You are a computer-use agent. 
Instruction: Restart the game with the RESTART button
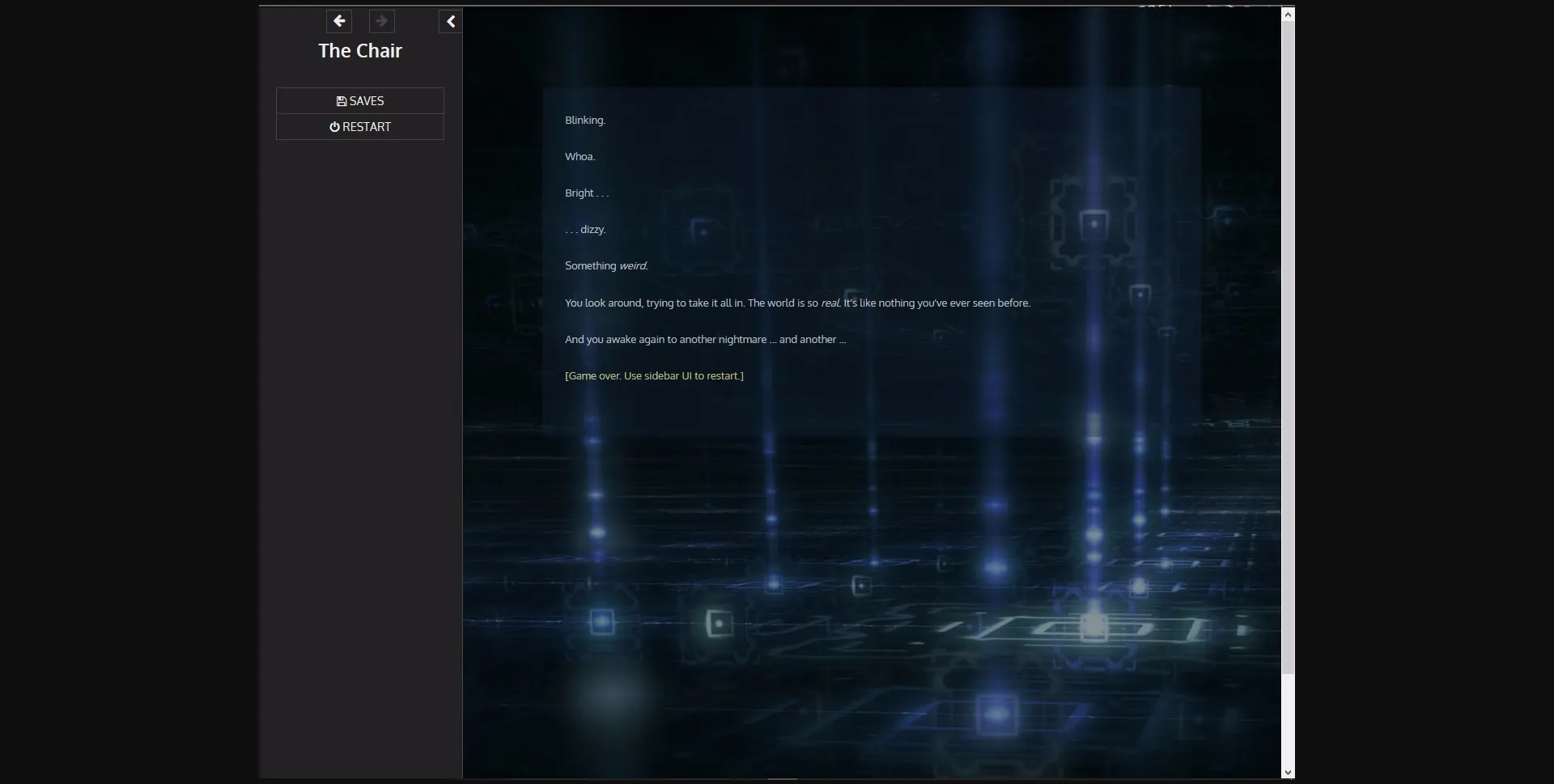click(x=359, y=126)
